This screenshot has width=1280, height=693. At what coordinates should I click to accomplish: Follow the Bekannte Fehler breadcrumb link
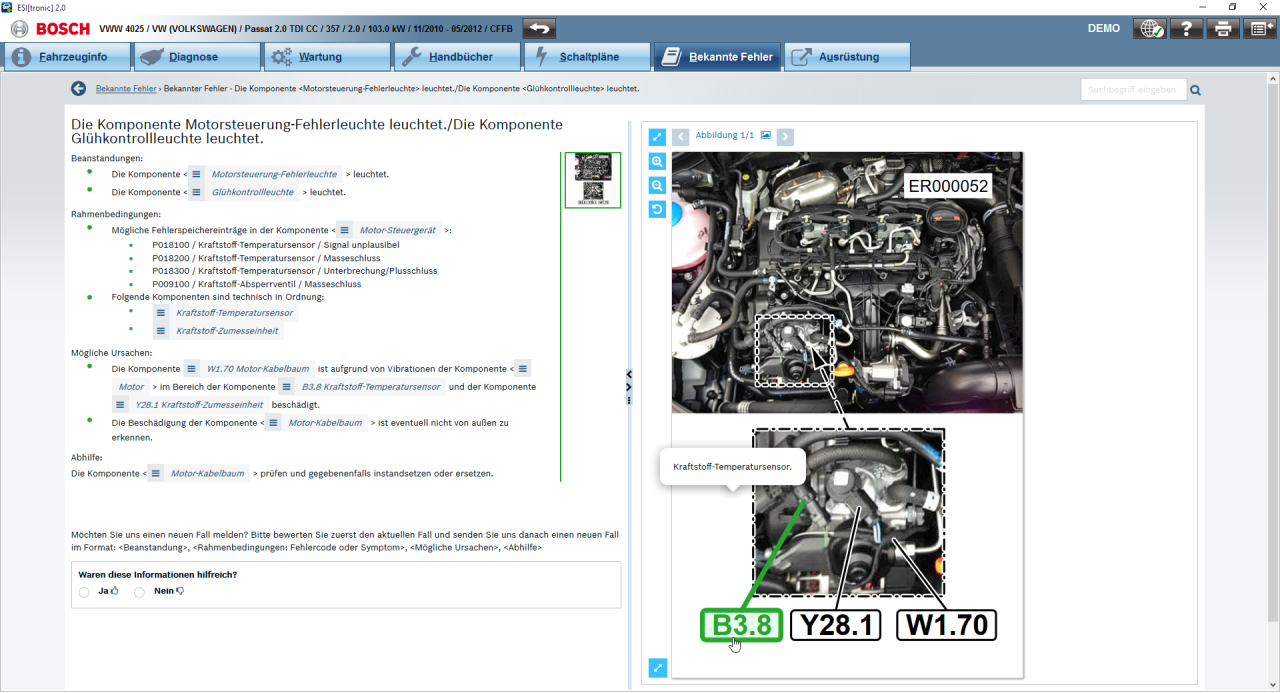(125, 88)
